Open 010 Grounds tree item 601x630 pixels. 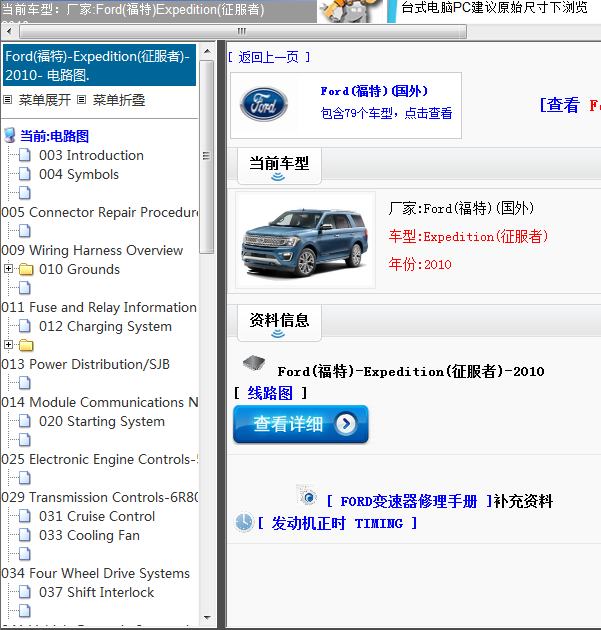pos(79,269)
